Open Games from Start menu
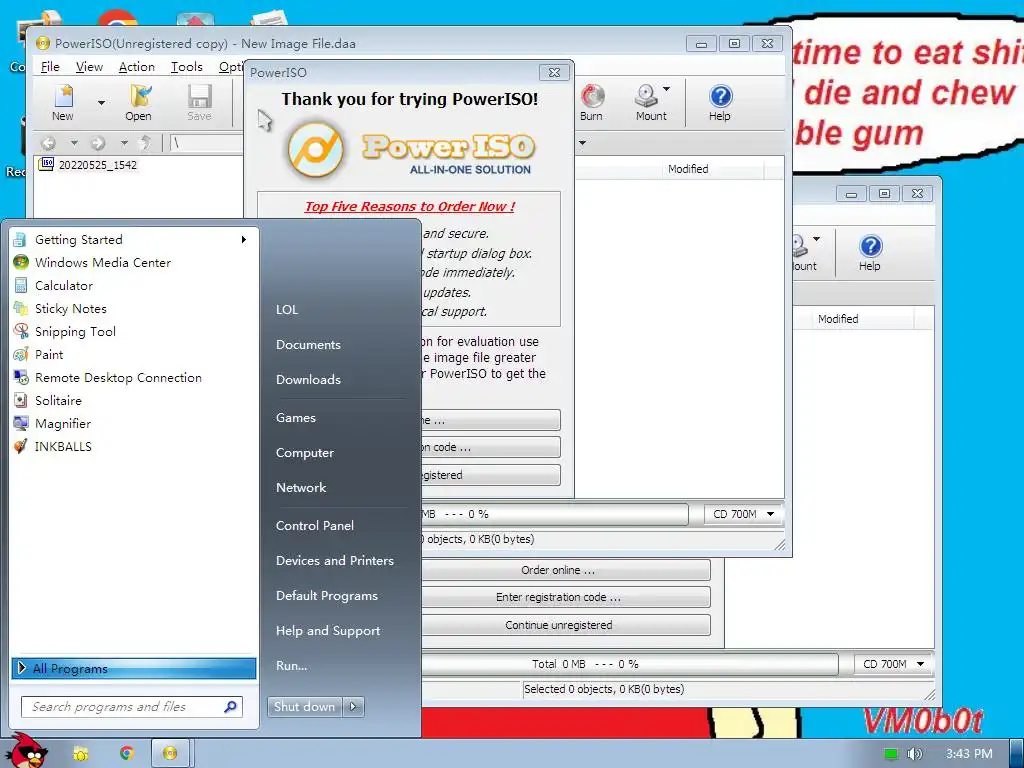 [296, 418]
